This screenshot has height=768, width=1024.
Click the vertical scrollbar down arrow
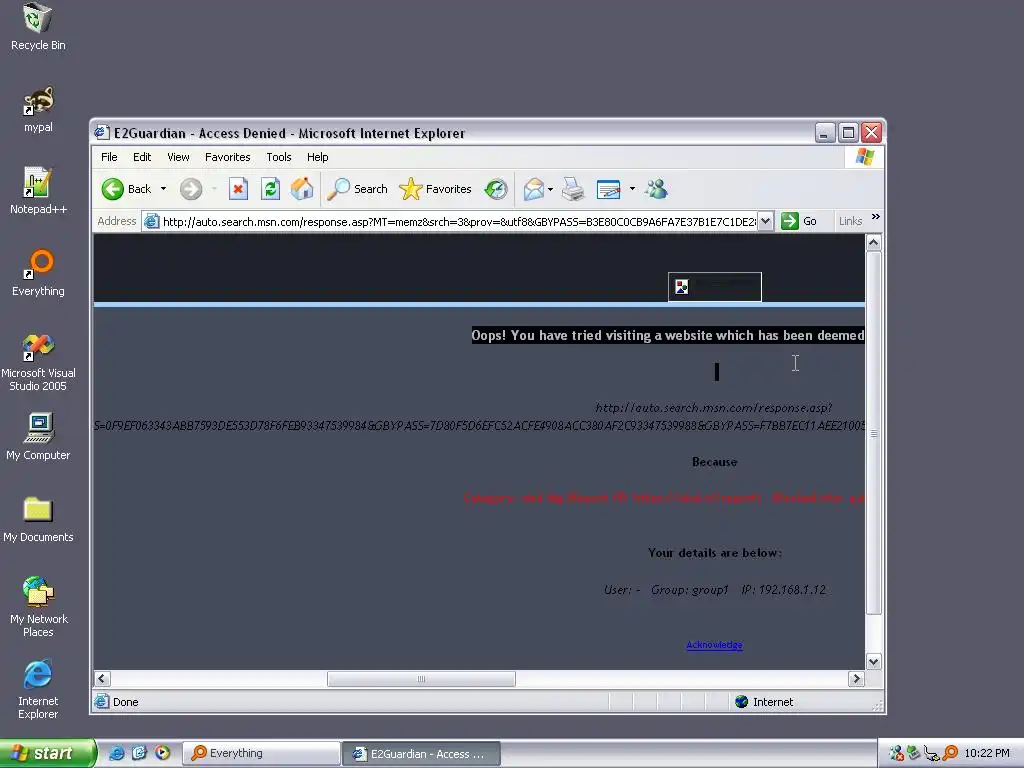pos(874,661)
